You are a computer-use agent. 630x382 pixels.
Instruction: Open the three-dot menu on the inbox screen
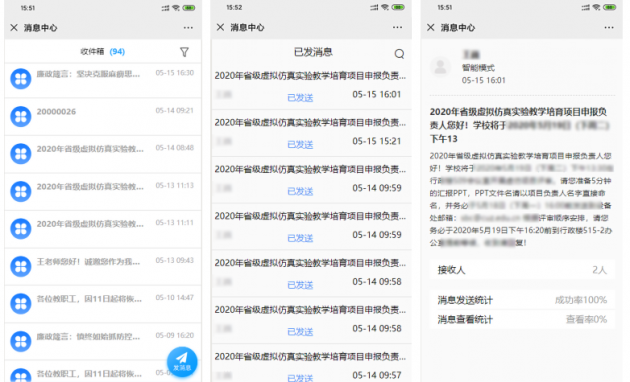(188, 27)
